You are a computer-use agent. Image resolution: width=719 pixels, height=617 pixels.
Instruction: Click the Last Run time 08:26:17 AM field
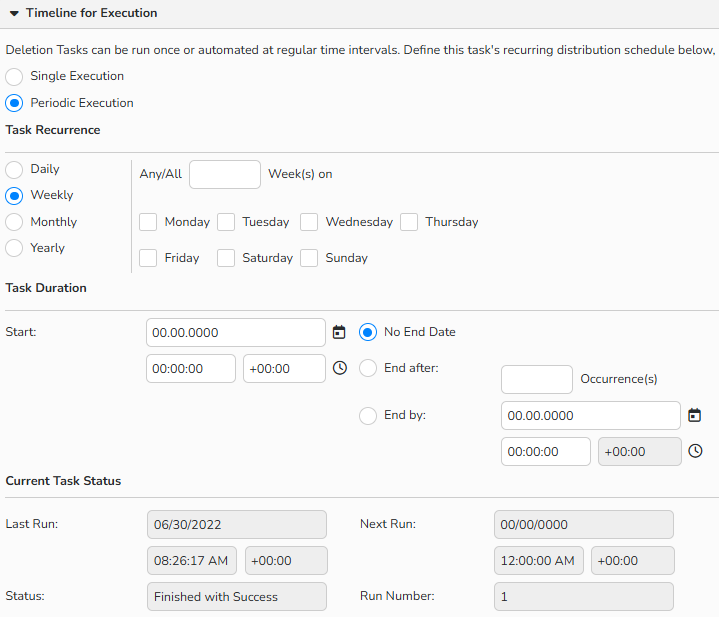(x=192, y=561)
